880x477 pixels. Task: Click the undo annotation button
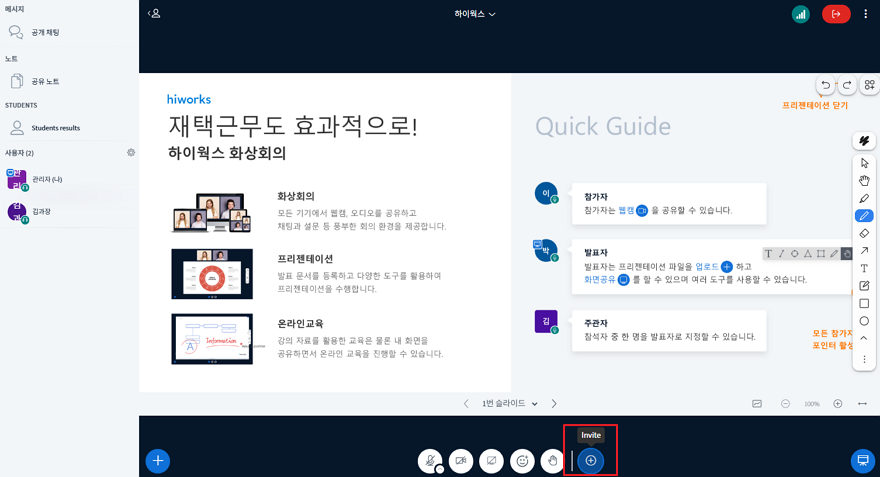pyautogui.click(x=825, y=86)
